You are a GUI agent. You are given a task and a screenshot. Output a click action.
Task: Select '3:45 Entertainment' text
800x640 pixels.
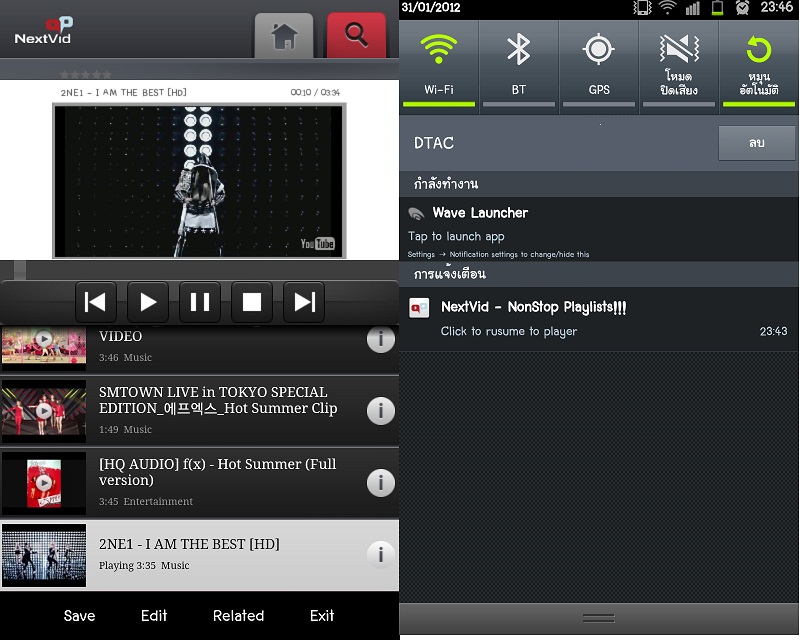146,501
